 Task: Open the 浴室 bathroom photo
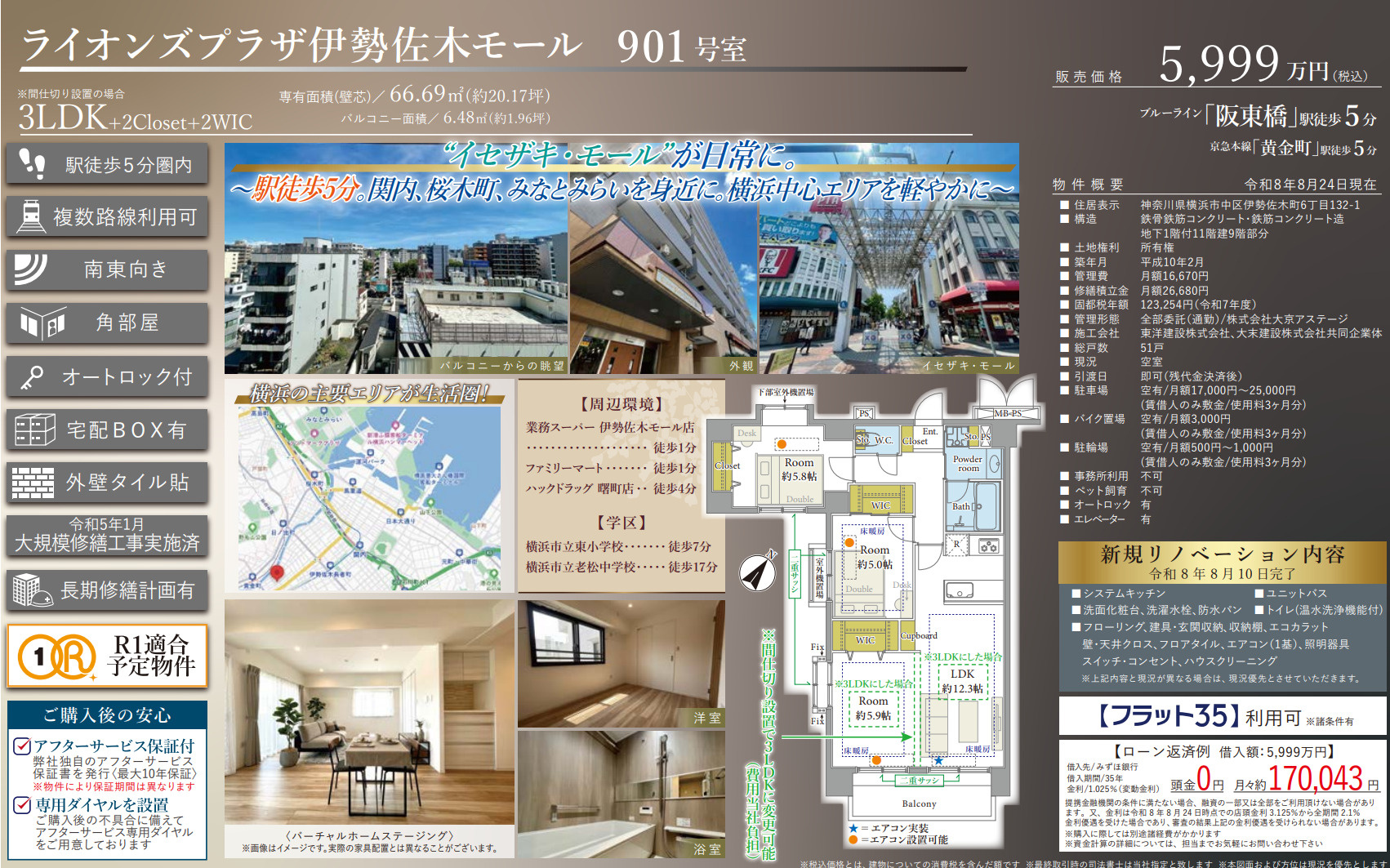coord(621,795)
